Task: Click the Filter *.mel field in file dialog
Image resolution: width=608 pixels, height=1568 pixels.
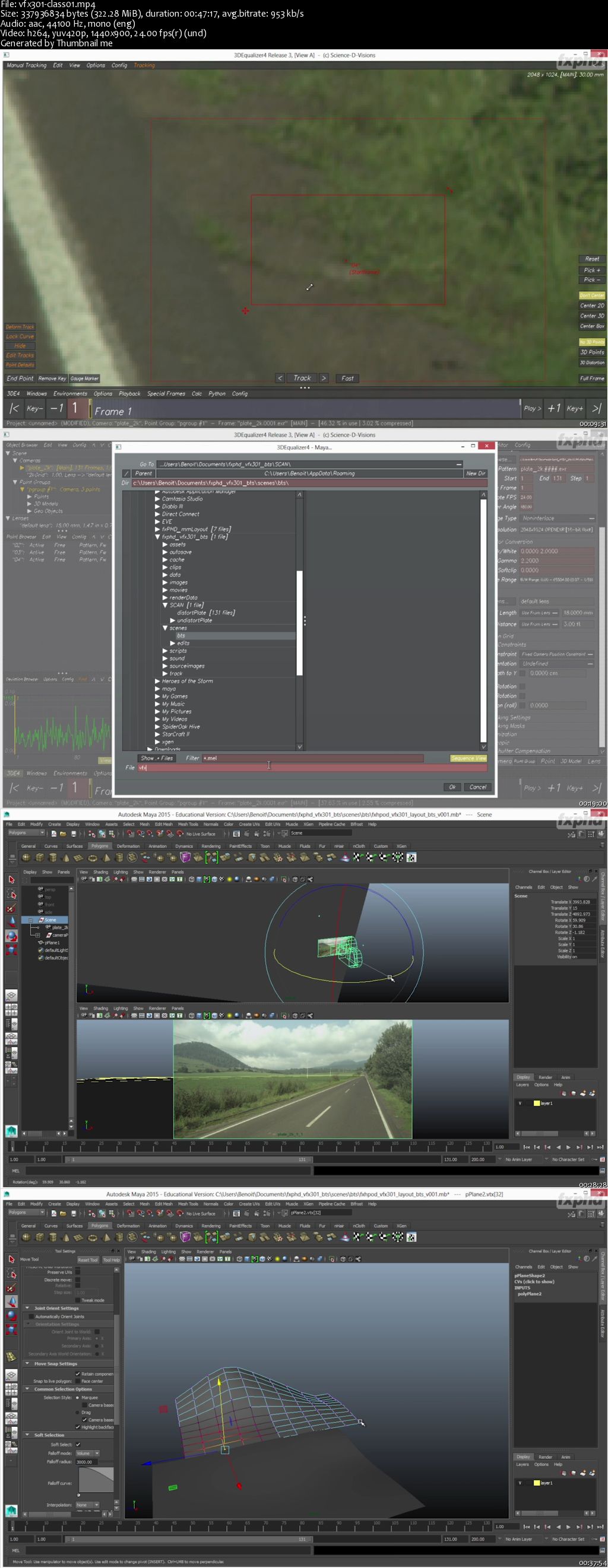Action: click(312, 758)
